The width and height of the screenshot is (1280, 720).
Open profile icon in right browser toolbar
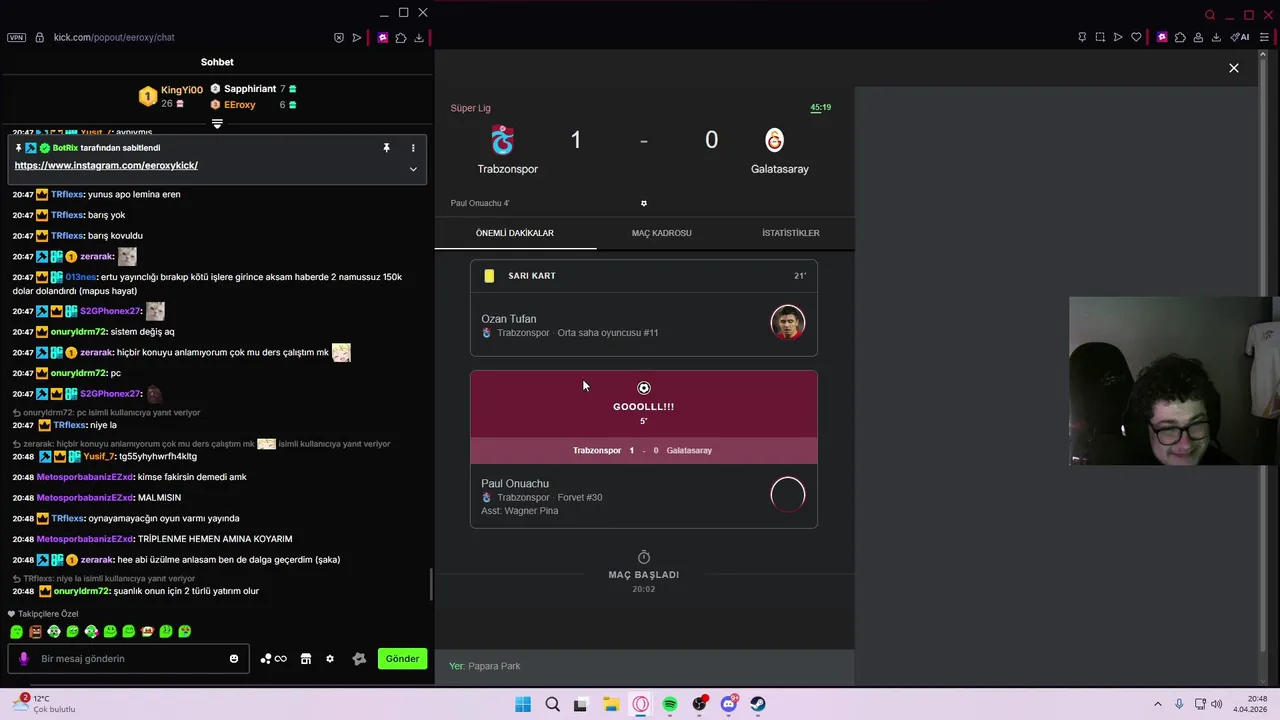(1198, 37)
